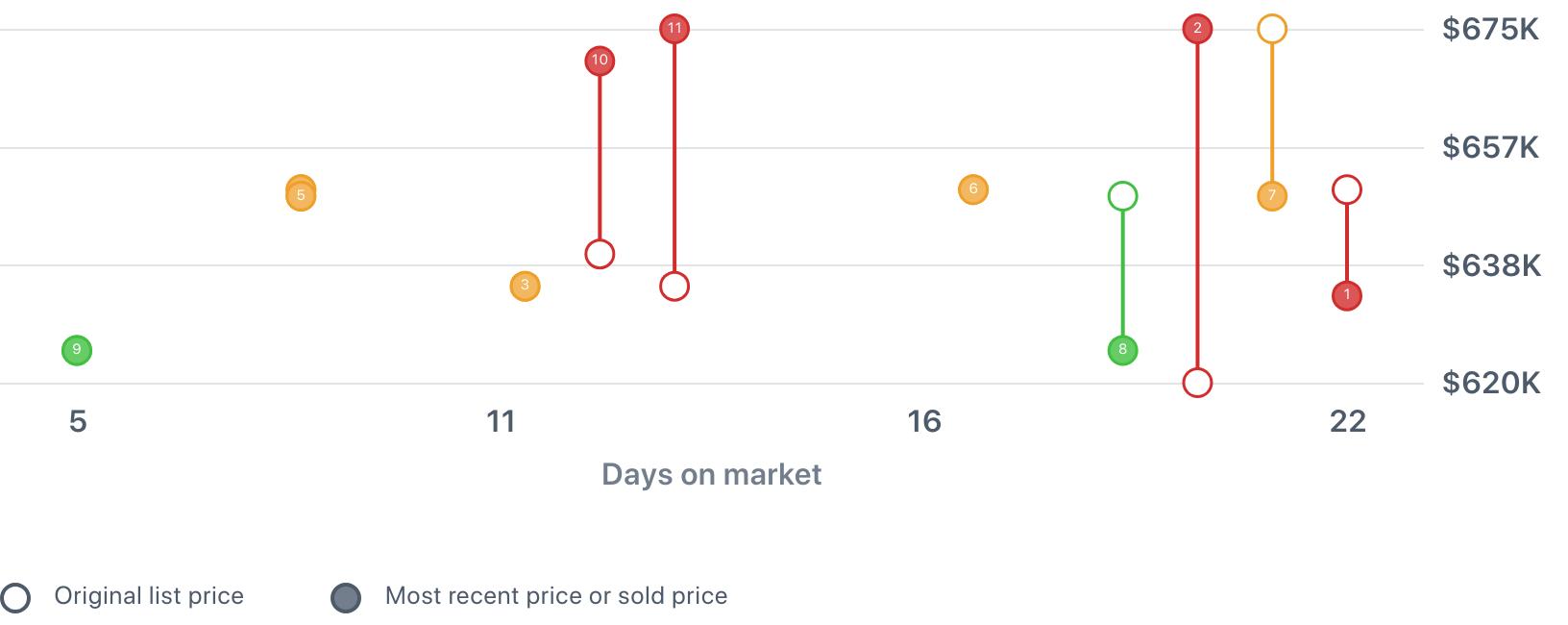Click the Original list price legend circle
The height and width of the screenshot is (625, 1568).
[x=15, y=597]
